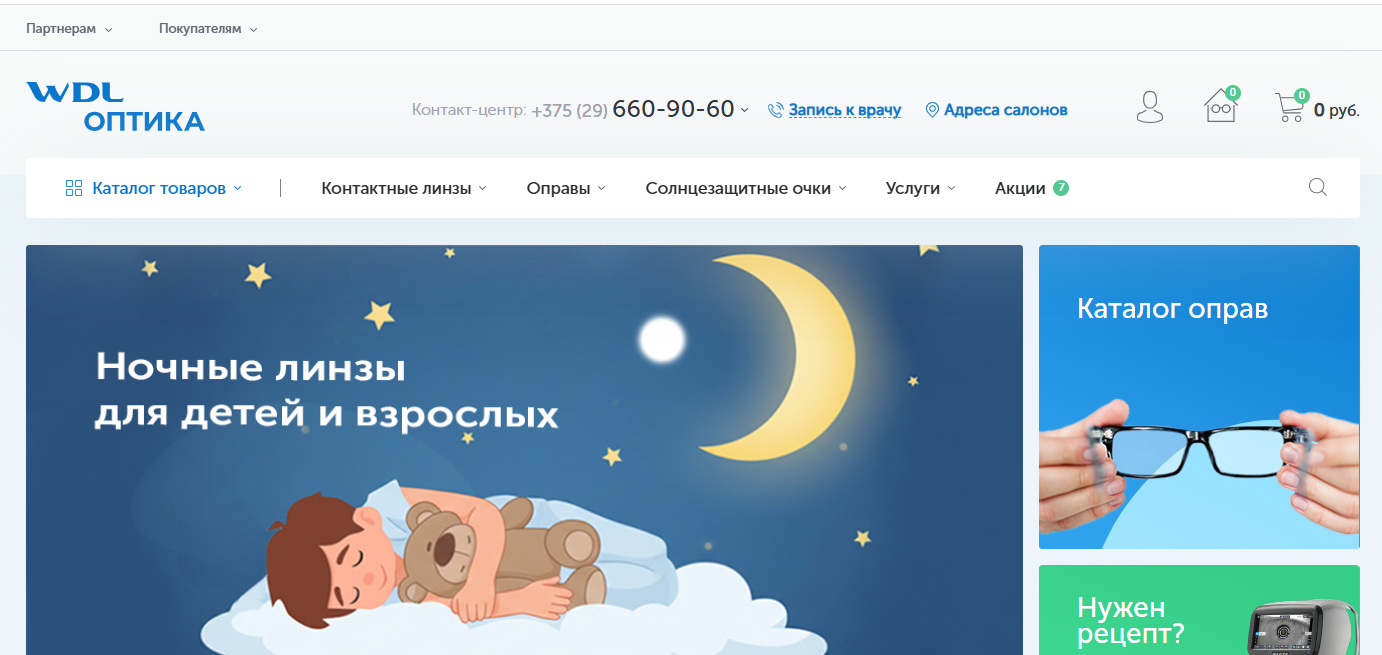The image size is (1382, 655).
Task: Open the Солнцезащитные очки menu
Action: point(746,188)
